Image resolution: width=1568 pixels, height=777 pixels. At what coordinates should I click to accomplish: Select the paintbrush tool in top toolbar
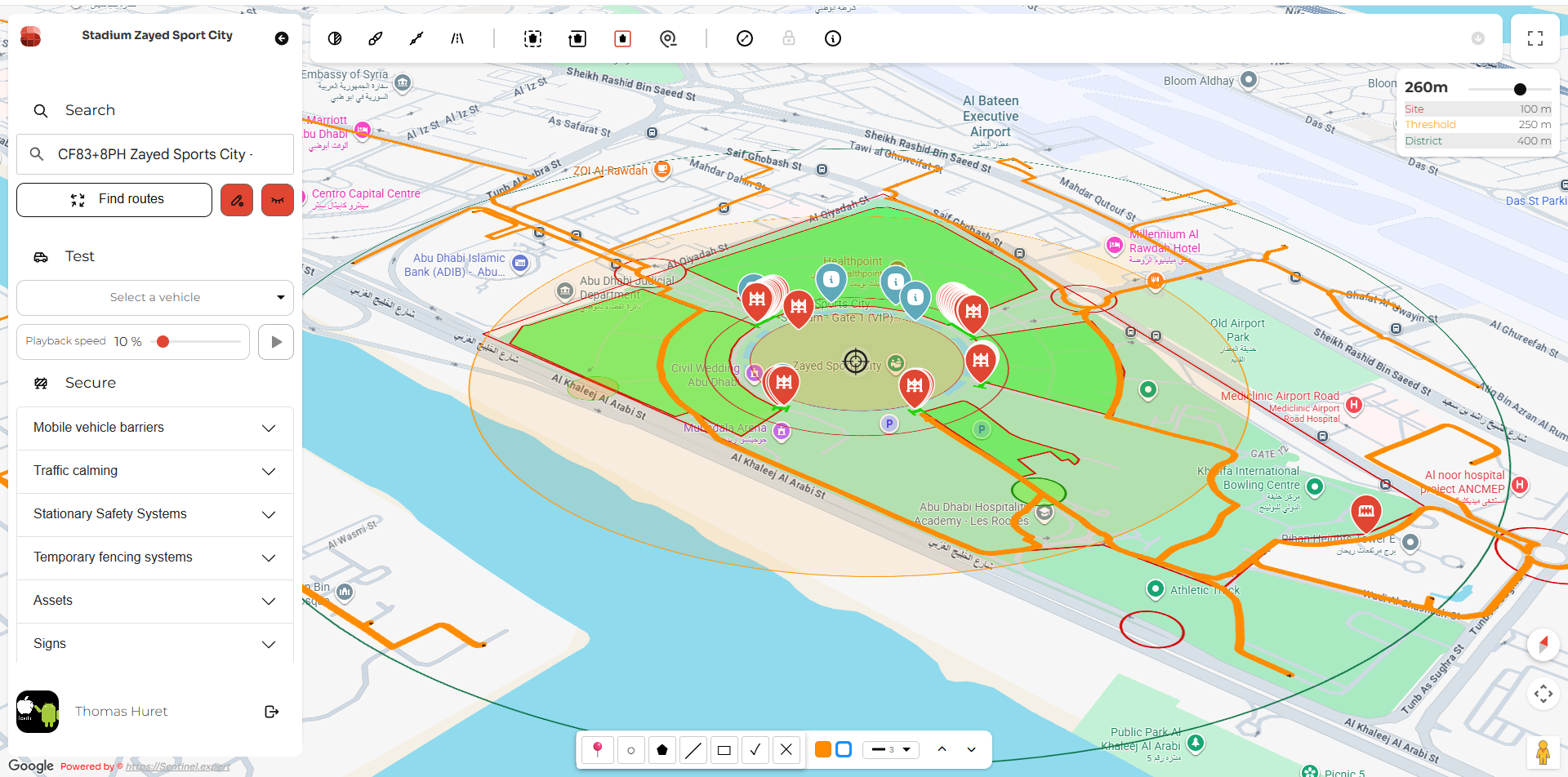pyautogui.click(x=376, y=38)
